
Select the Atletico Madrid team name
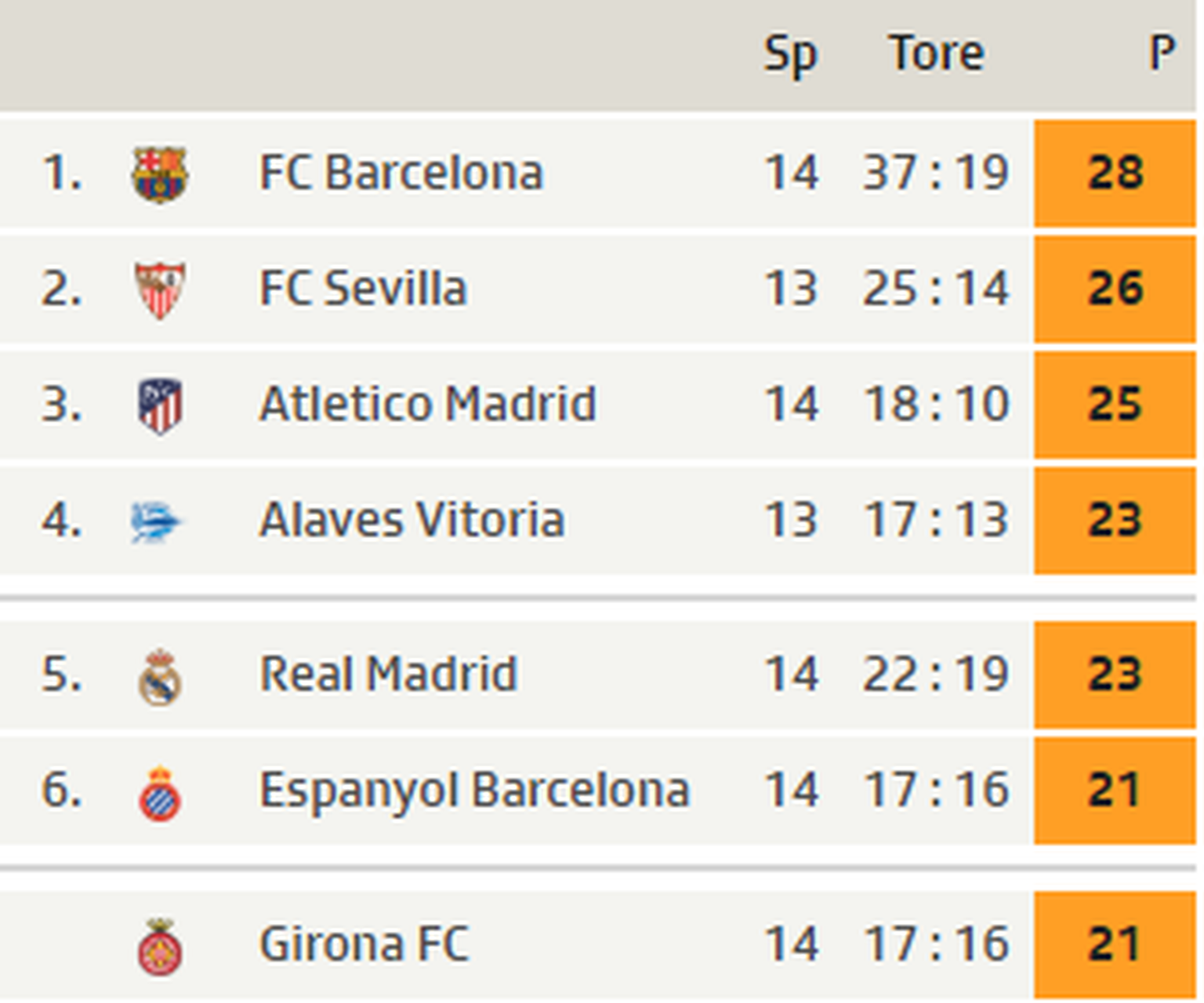427,404
